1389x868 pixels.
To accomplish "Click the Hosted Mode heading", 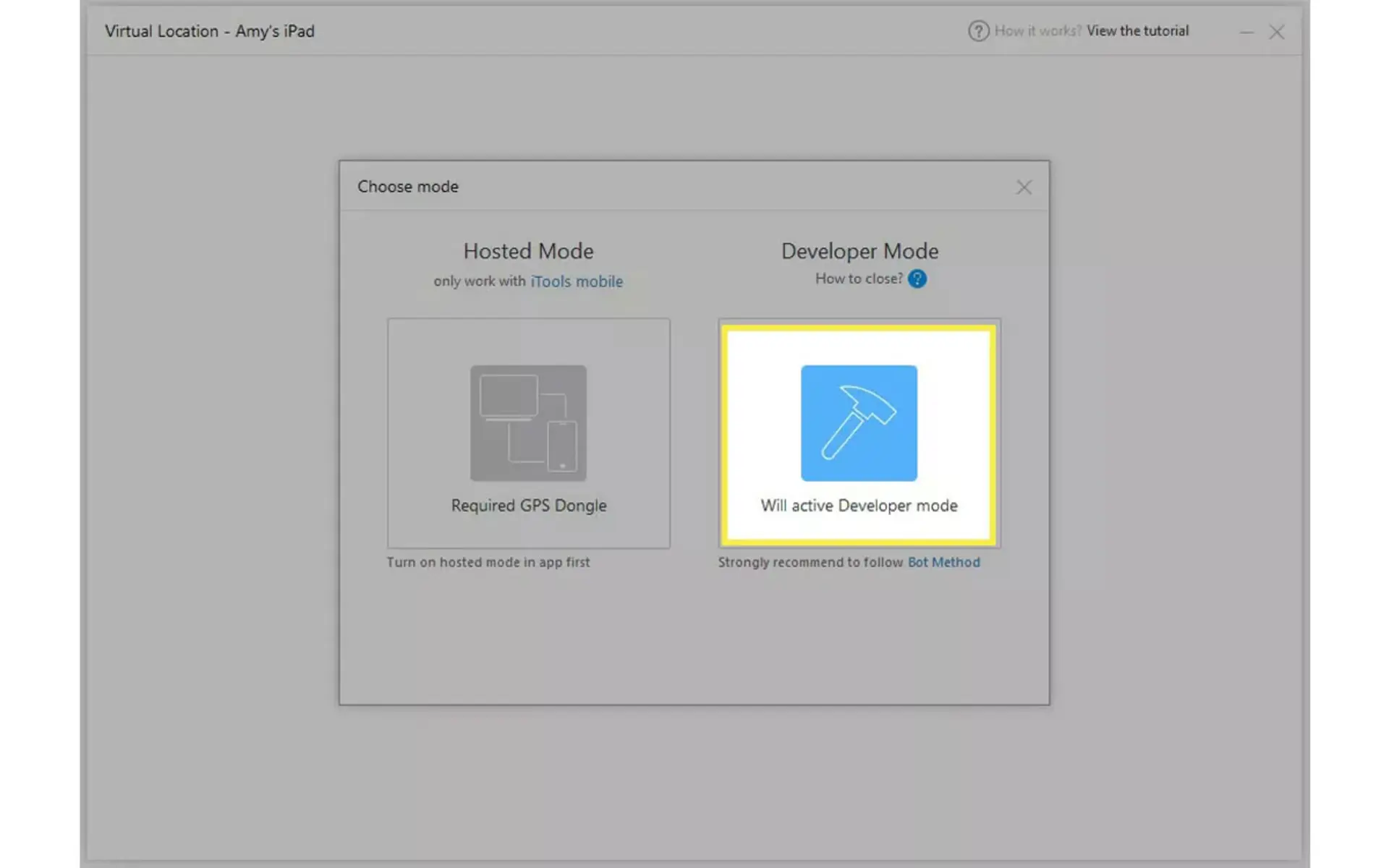I will (528, 251).
